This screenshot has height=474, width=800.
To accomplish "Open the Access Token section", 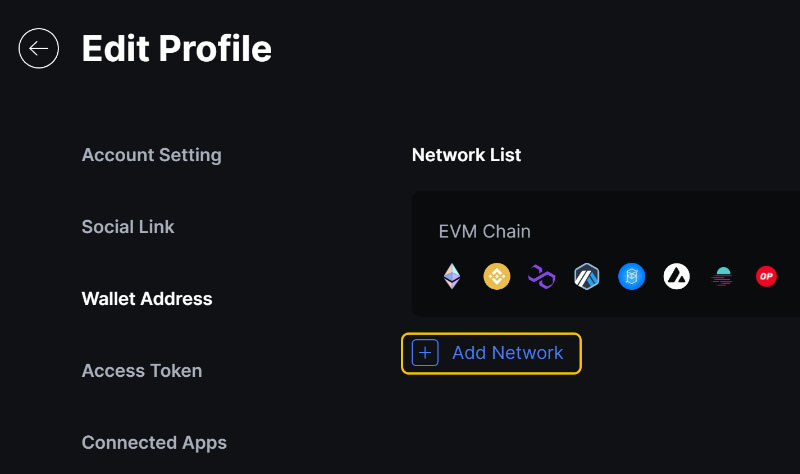I will click(x=142, y=370).
